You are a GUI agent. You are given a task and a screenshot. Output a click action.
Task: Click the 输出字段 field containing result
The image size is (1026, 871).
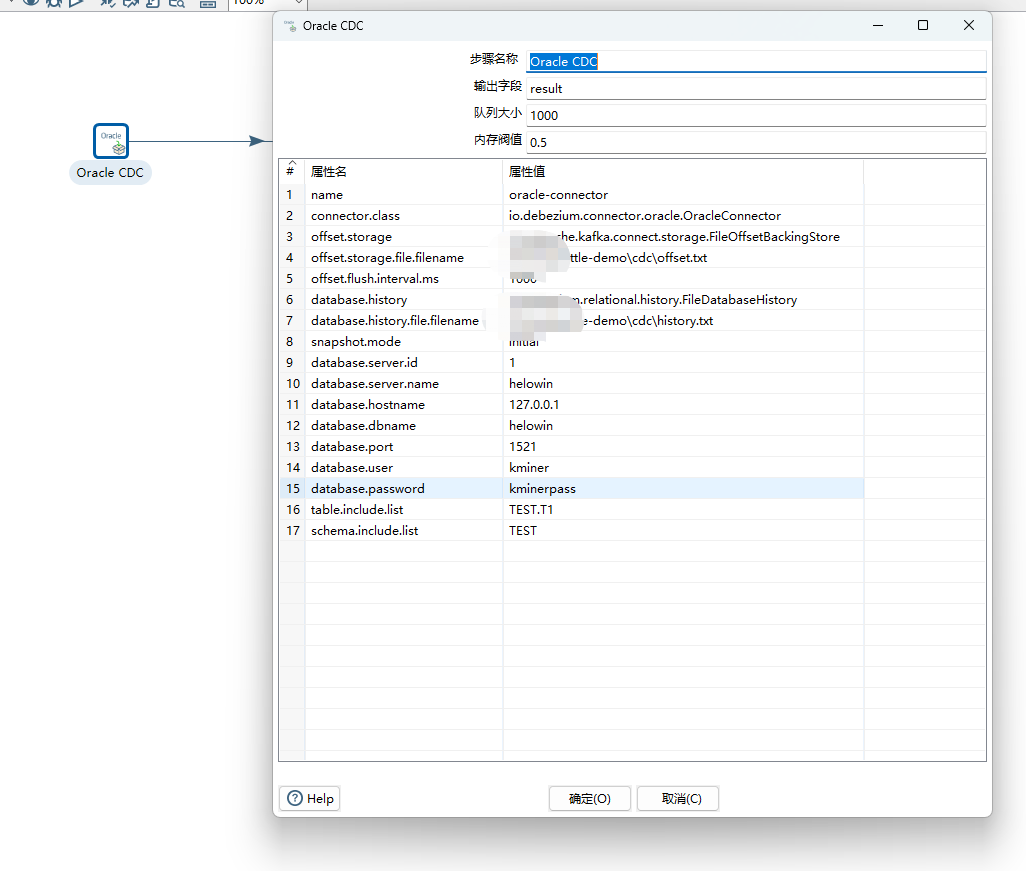pyautogui.click(x=756, y=88)
